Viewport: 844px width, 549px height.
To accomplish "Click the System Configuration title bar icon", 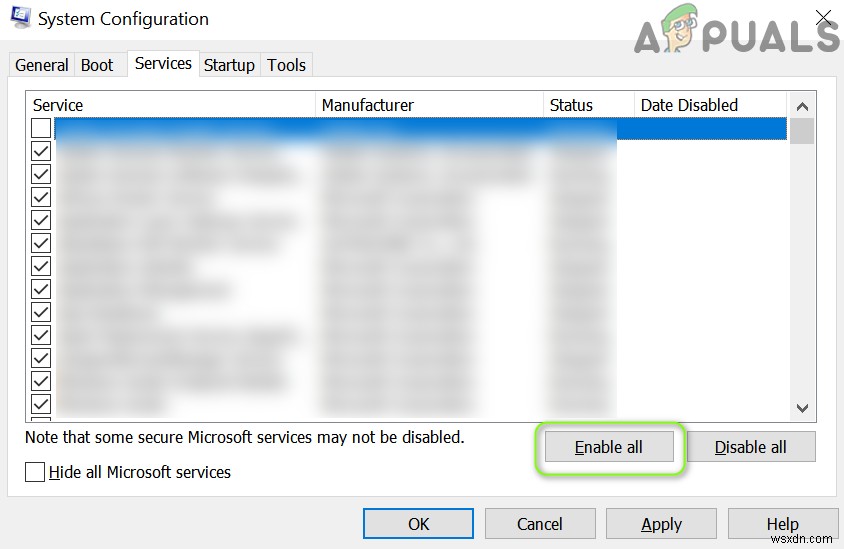I will click(21, 17).
